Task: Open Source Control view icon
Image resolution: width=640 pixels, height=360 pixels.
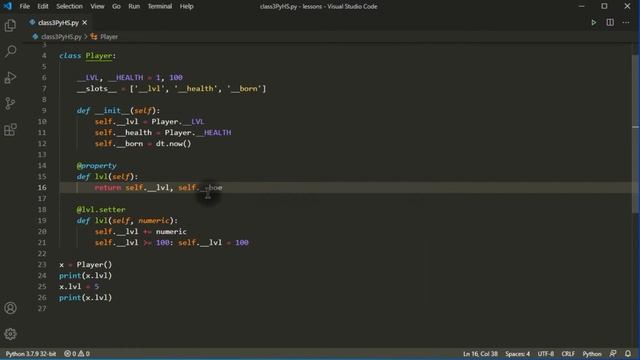Action: click(x=10, y=103)
